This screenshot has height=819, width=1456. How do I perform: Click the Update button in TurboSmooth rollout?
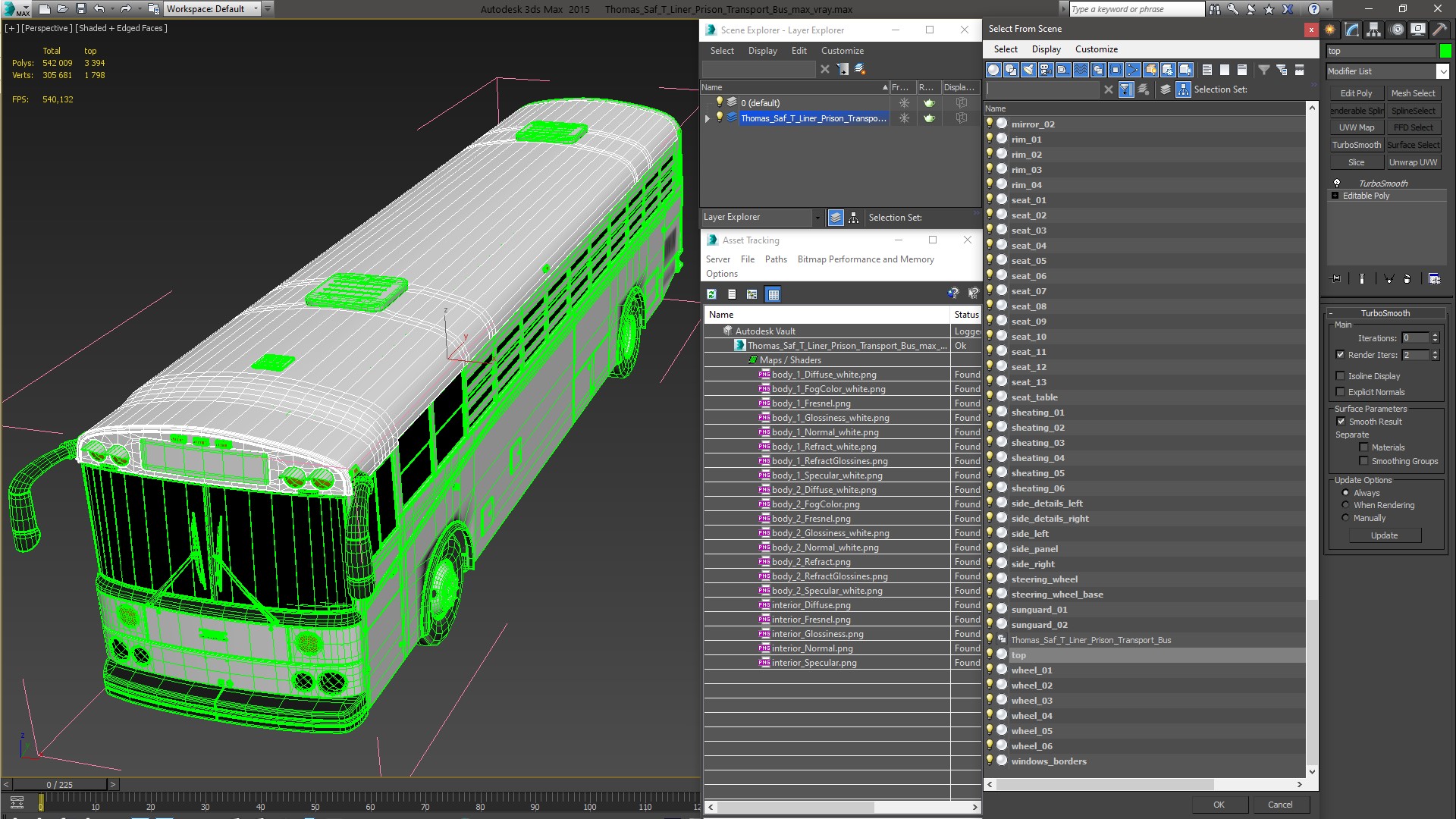point(1384,535)
